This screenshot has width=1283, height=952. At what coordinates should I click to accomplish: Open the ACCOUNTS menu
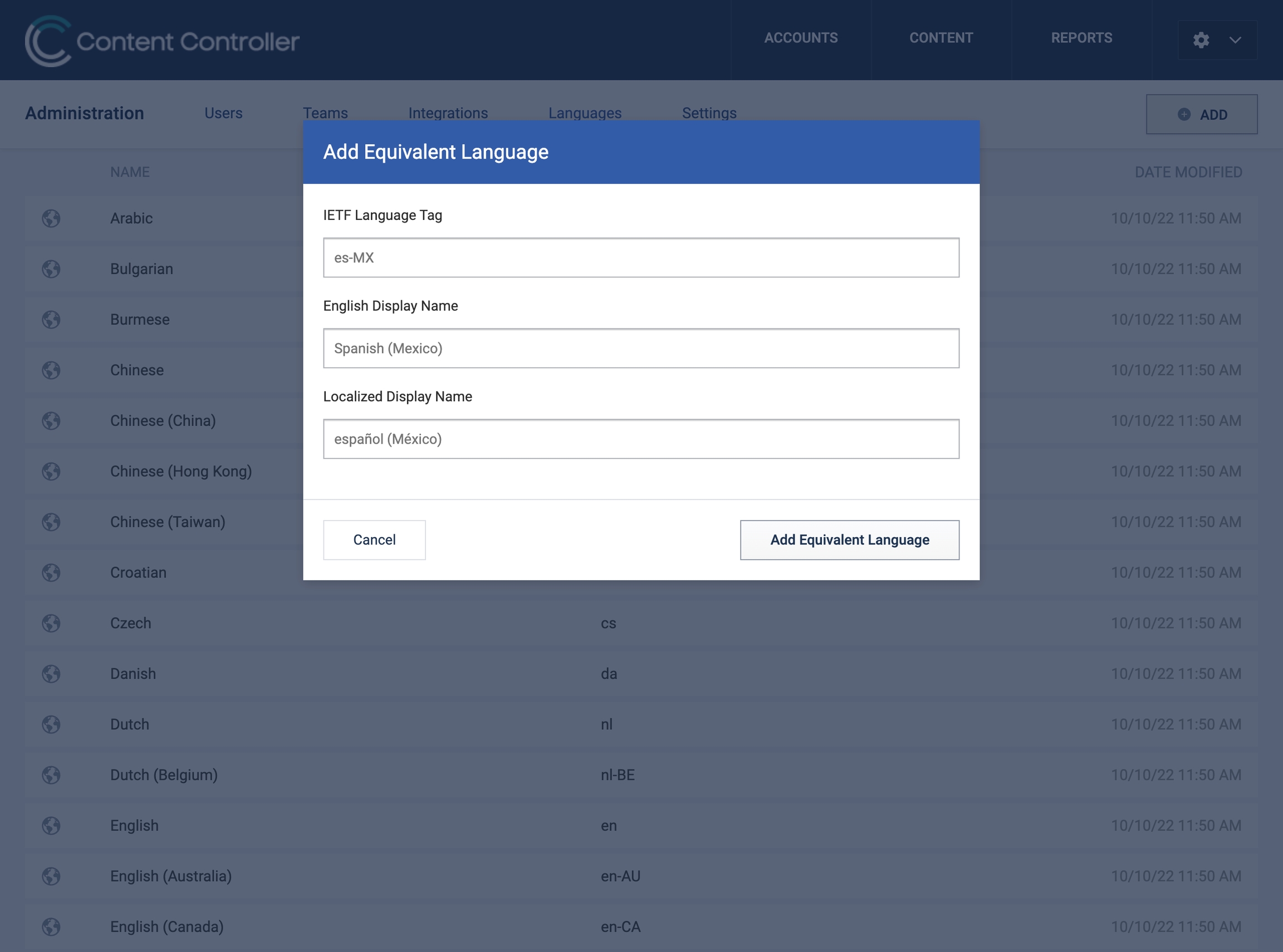pos(801,38)
